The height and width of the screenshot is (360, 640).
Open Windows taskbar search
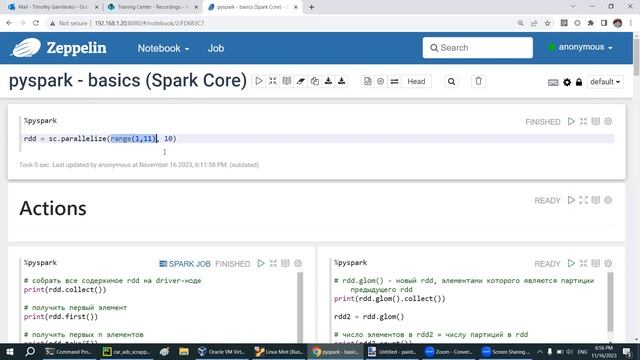point(30,351)
